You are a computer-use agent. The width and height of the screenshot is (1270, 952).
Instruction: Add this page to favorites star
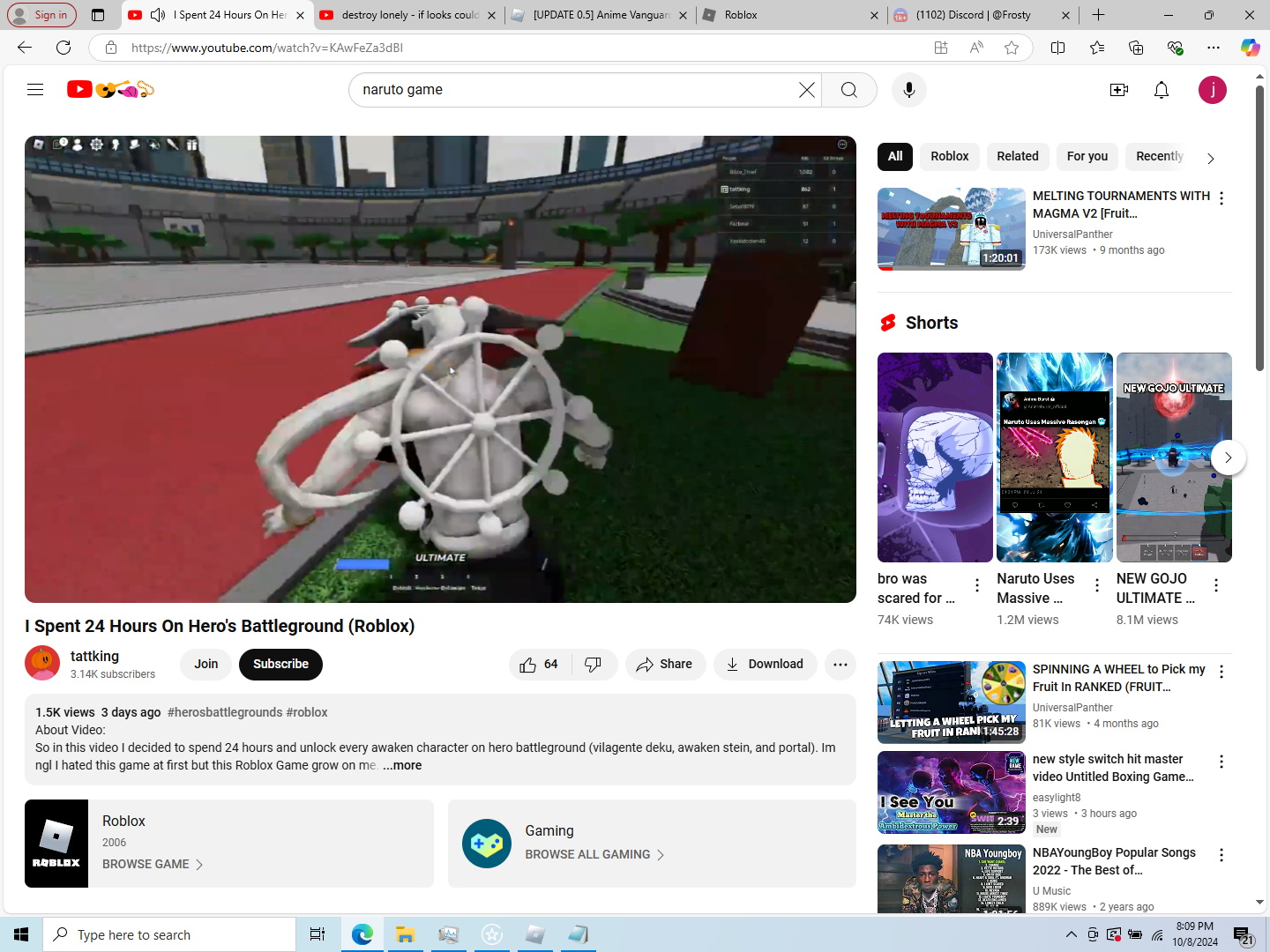click(1012, 48)
